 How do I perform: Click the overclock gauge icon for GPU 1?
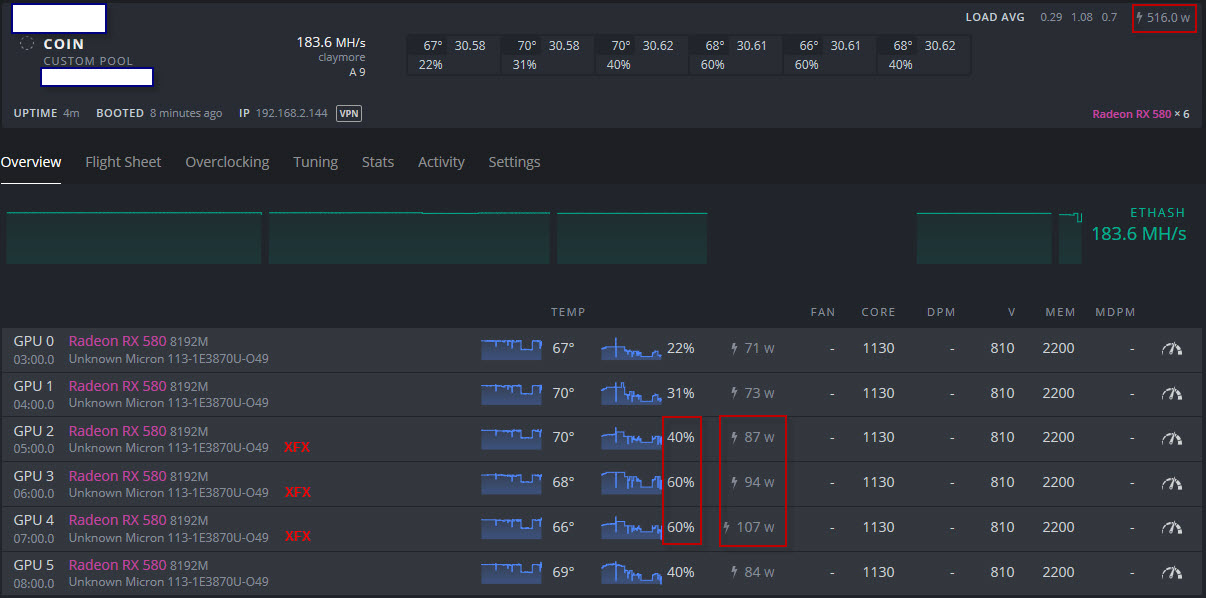[x=1171, y=394]
